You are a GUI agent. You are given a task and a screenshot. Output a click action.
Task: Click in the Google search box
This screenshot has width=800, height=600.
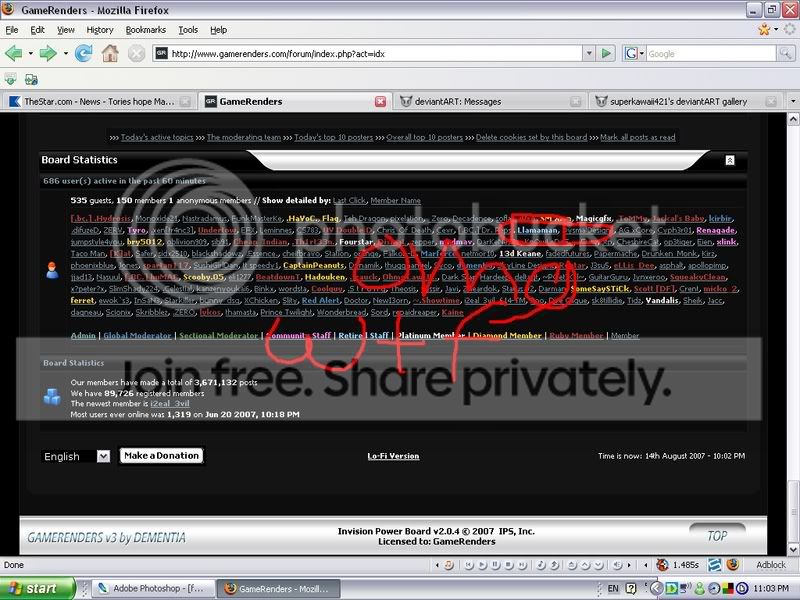(711, 53)
